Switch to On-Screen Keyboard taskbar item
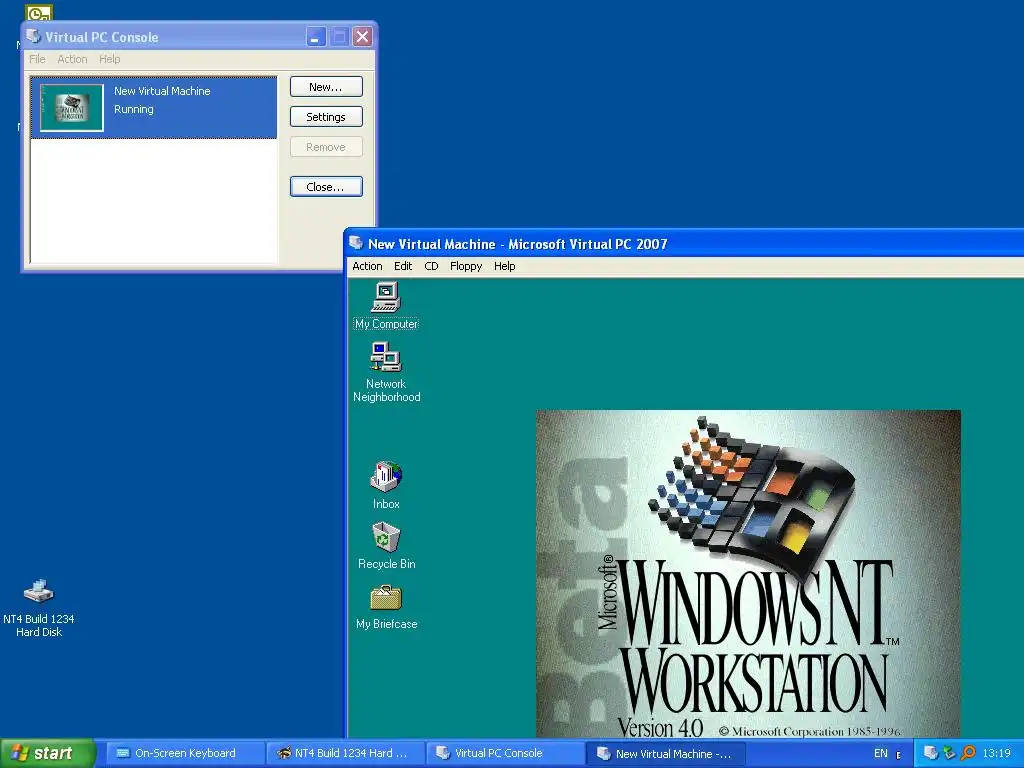Screen dimensions: 1024x768 pos(184,753)
